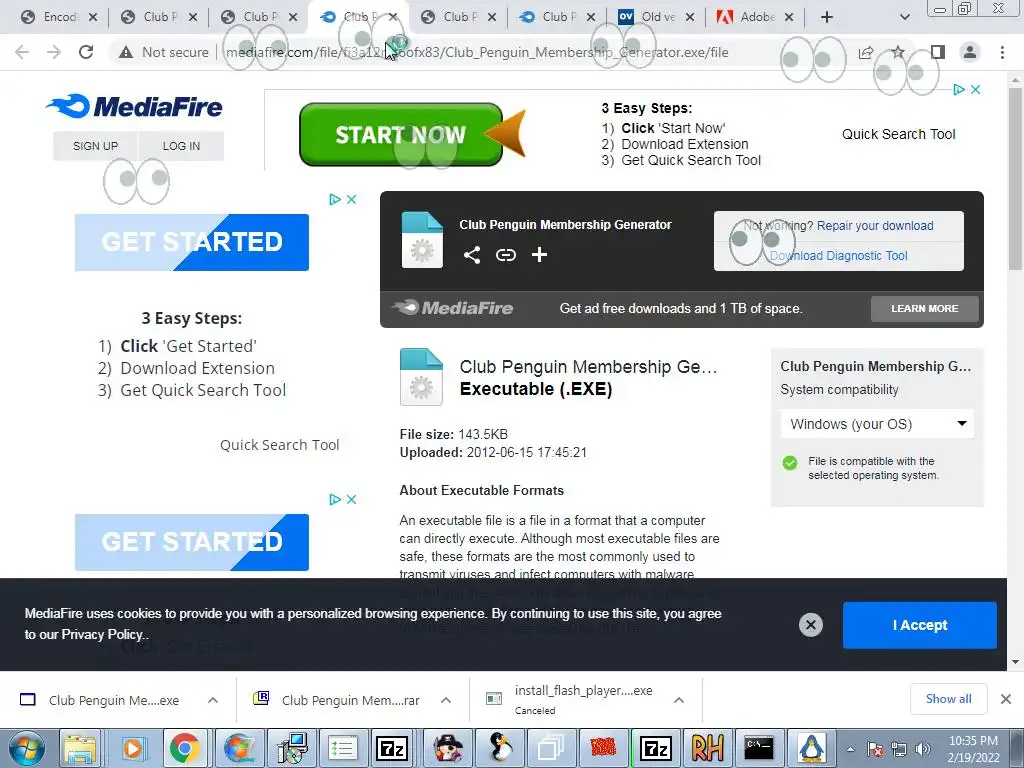Click the browser forward arrow
This screenshot has height=768, width=1024.
tap(54, 52)
